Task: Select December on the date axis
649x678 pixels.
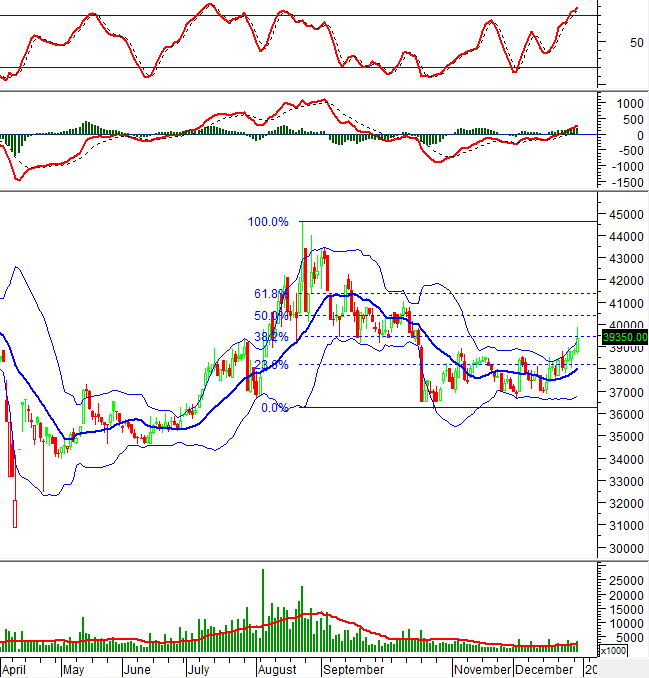Action: 546,668
